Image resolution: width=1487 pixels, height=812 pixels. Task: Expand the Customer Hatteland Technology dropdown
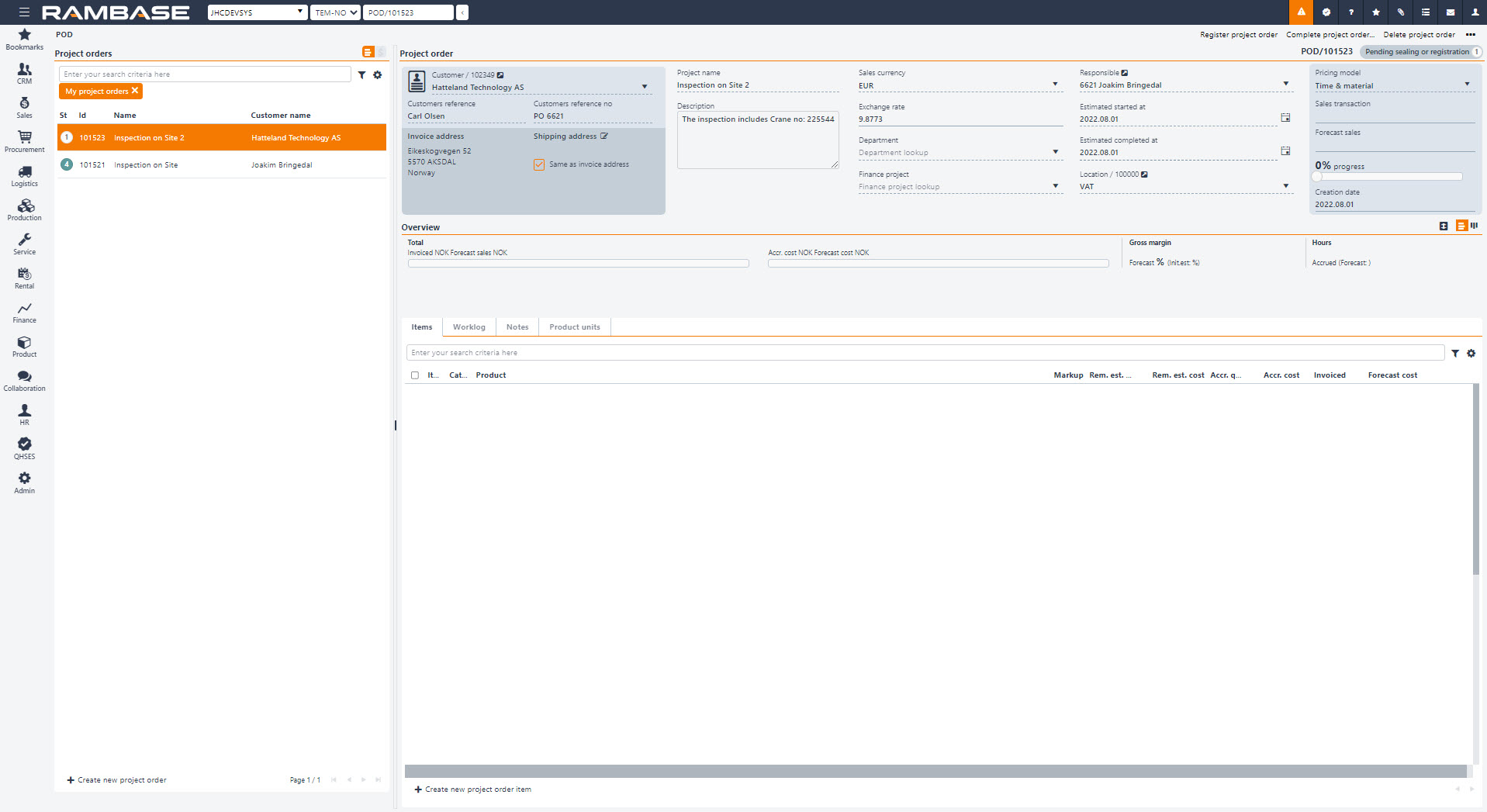pyautogui.click(x=645, y=87)
